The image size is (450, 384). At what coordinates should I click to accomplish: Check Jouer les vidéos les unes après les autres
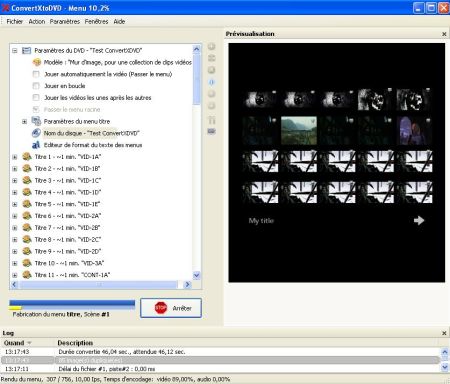pos(36,98)
